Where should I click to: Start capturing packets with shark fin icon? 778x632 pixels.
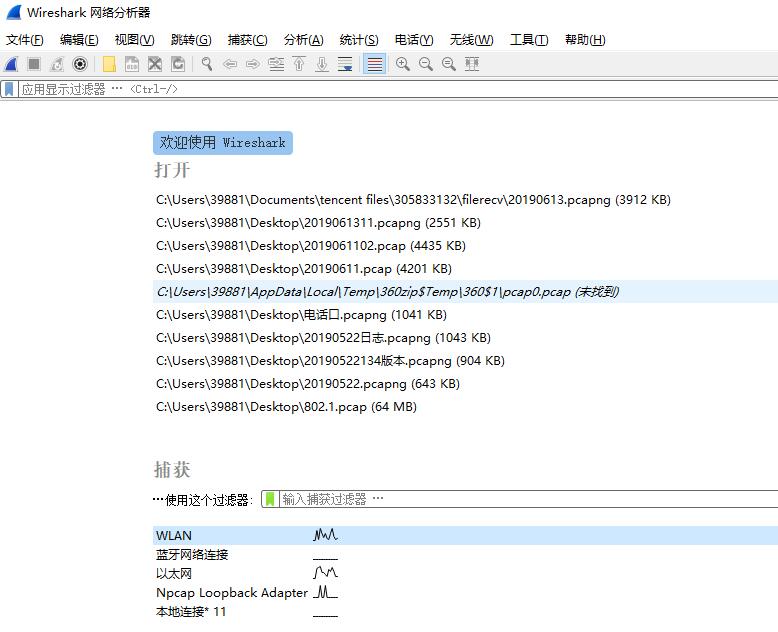[x=12, y=64]
